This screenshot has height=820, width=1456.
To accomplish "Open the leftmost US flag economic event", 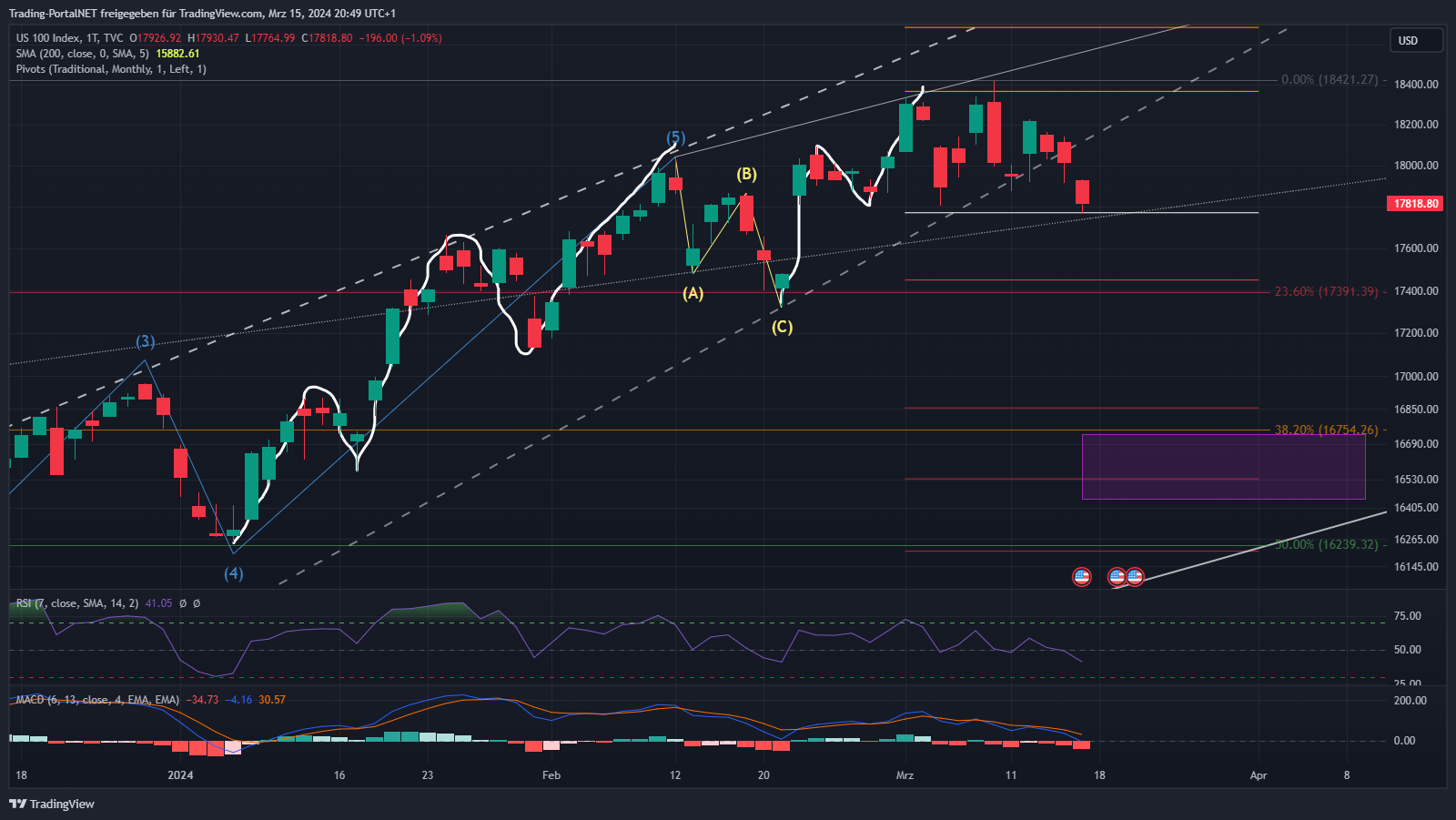I will point(1081,576).
